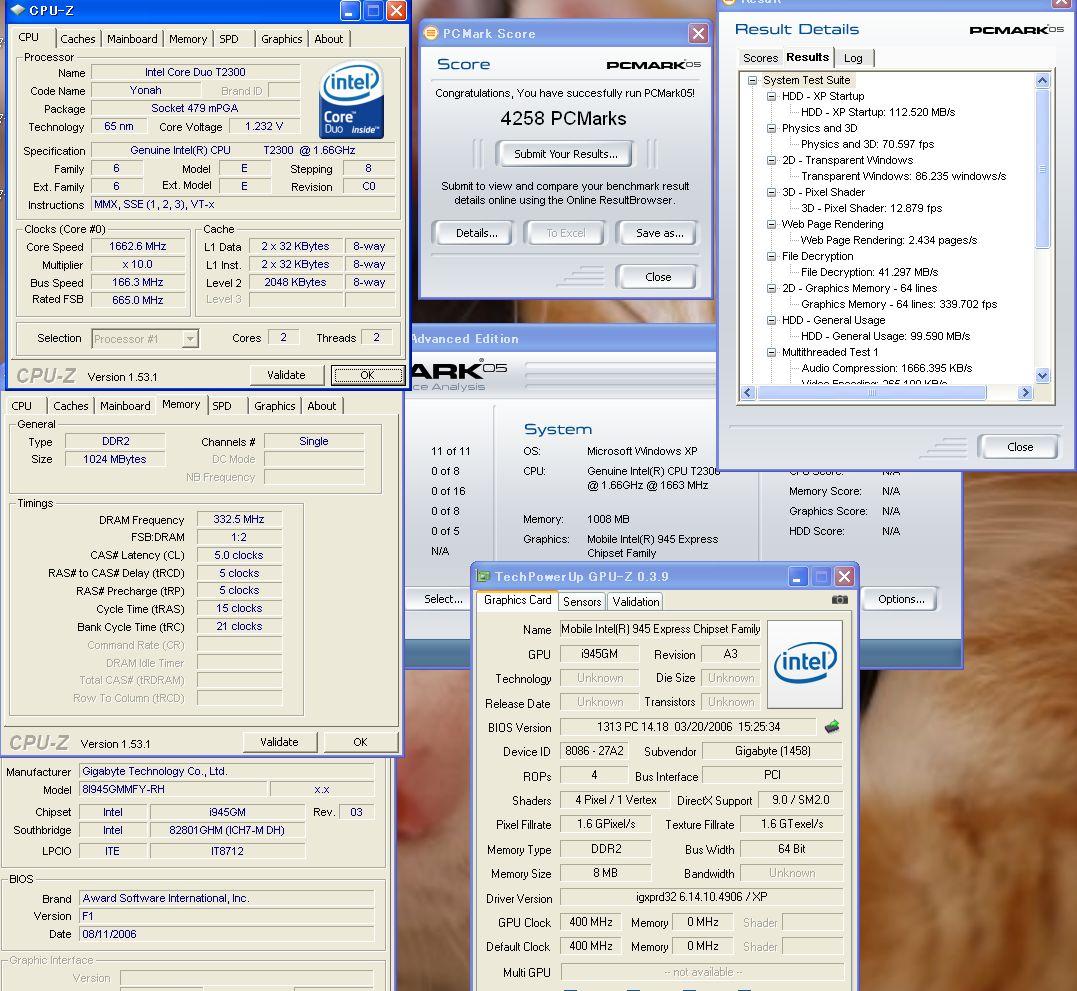Open the Sensors tab in GPU-Z
Image resolution: width=1077 pixels, height=991 pixels.
click(x=582, y=602)
